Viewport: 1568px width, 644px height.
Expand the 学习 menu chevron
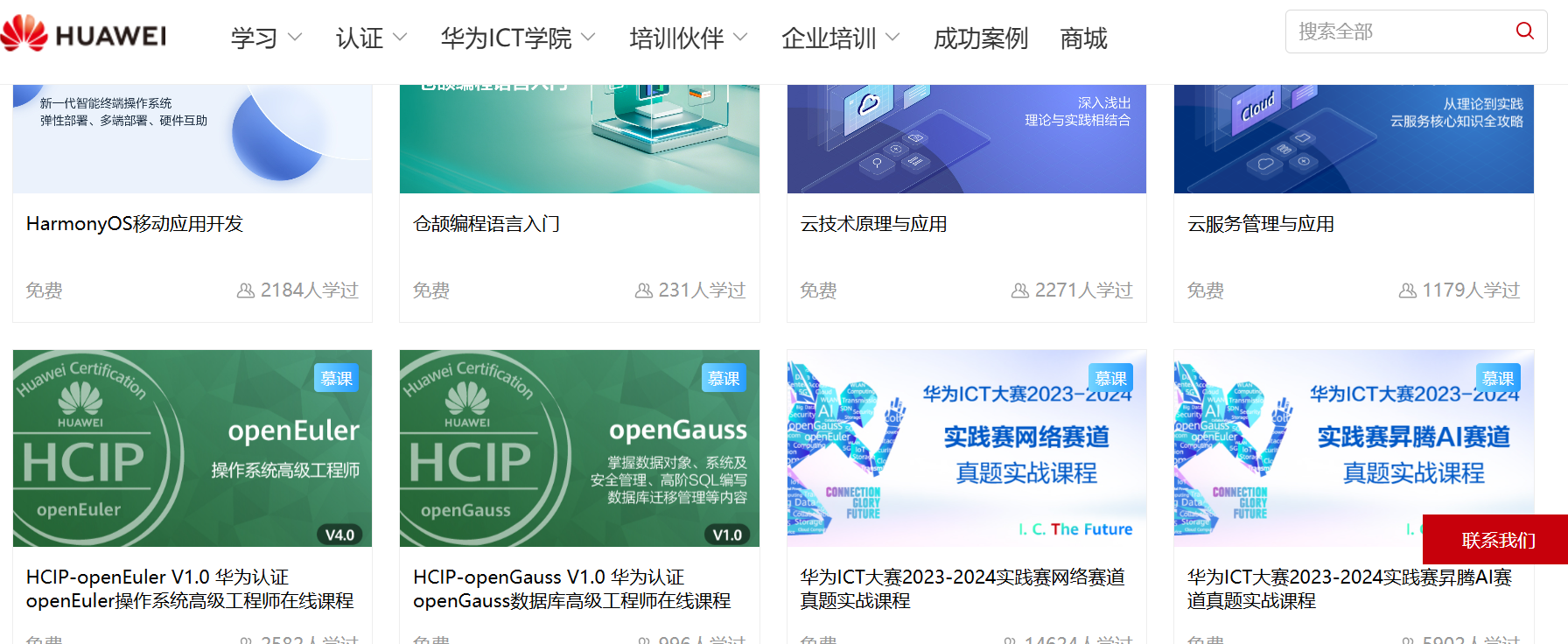295,38
